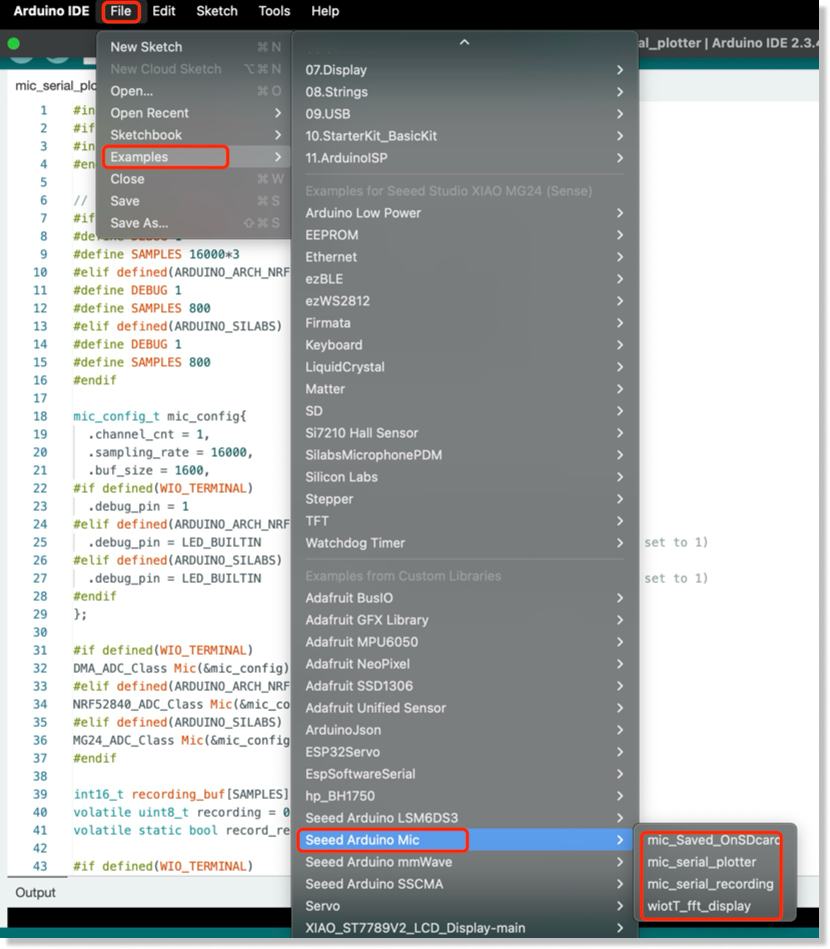The width and height of the screenshot is (830, 949).
Task: Open Adafruit SSD1306 examples
Action: point(464,686)
